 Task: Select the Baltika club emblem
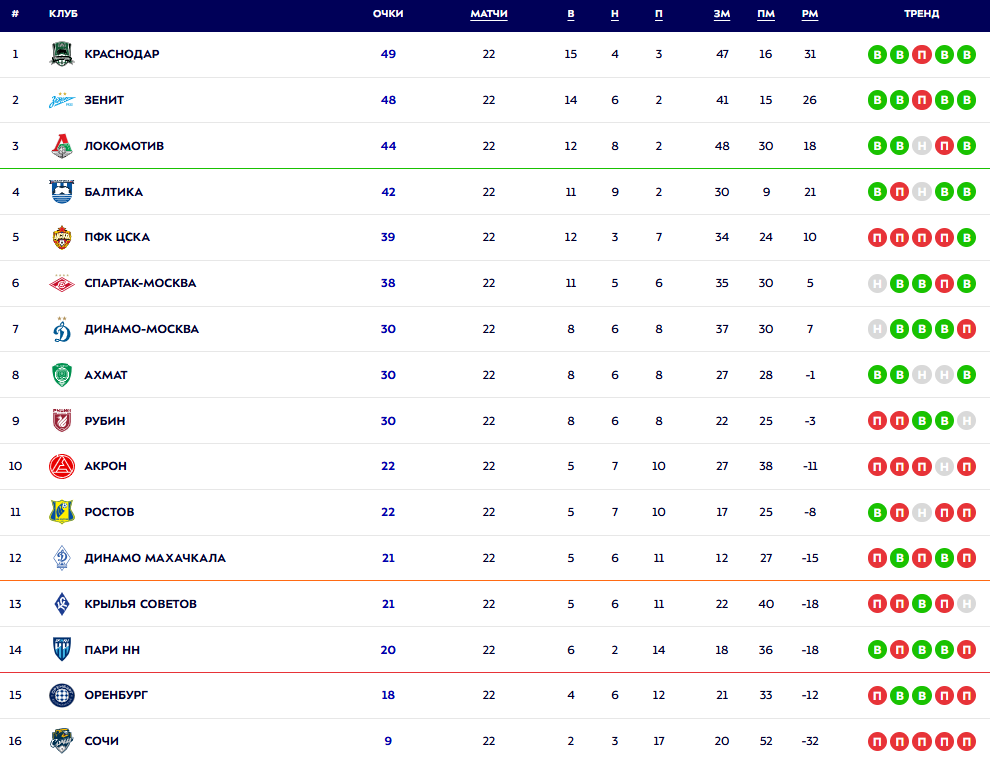tap(62, 192)
